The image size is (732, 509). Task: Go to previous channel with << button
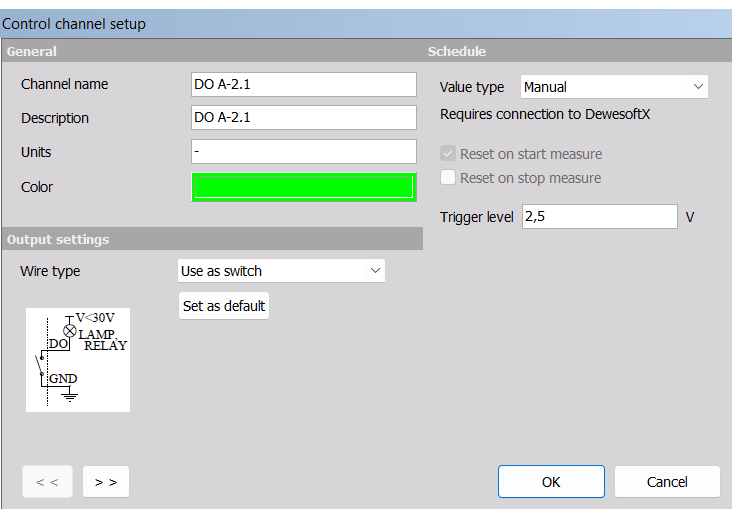coord(47,482)
